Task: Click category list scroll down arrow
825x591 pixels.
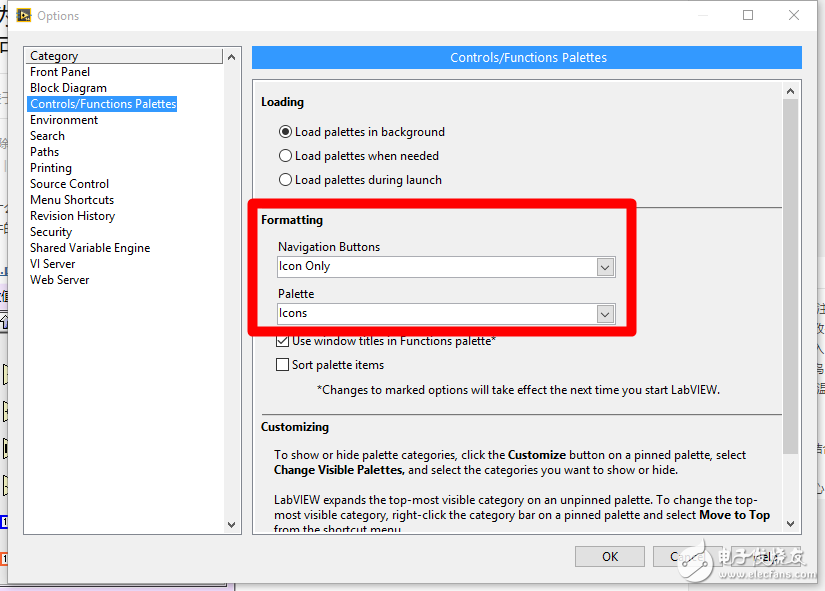Action: [x=232, y=525]
